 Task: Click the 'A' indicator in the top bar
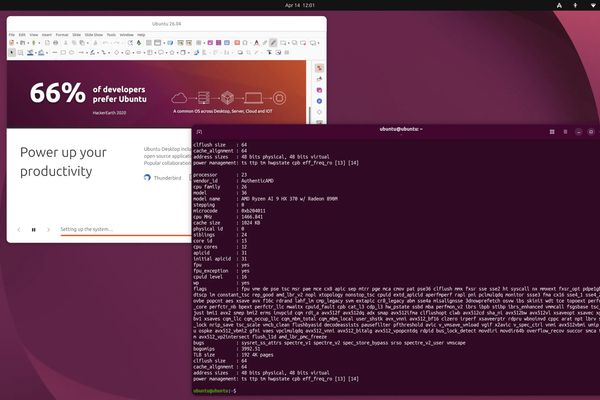click(559, 5)
